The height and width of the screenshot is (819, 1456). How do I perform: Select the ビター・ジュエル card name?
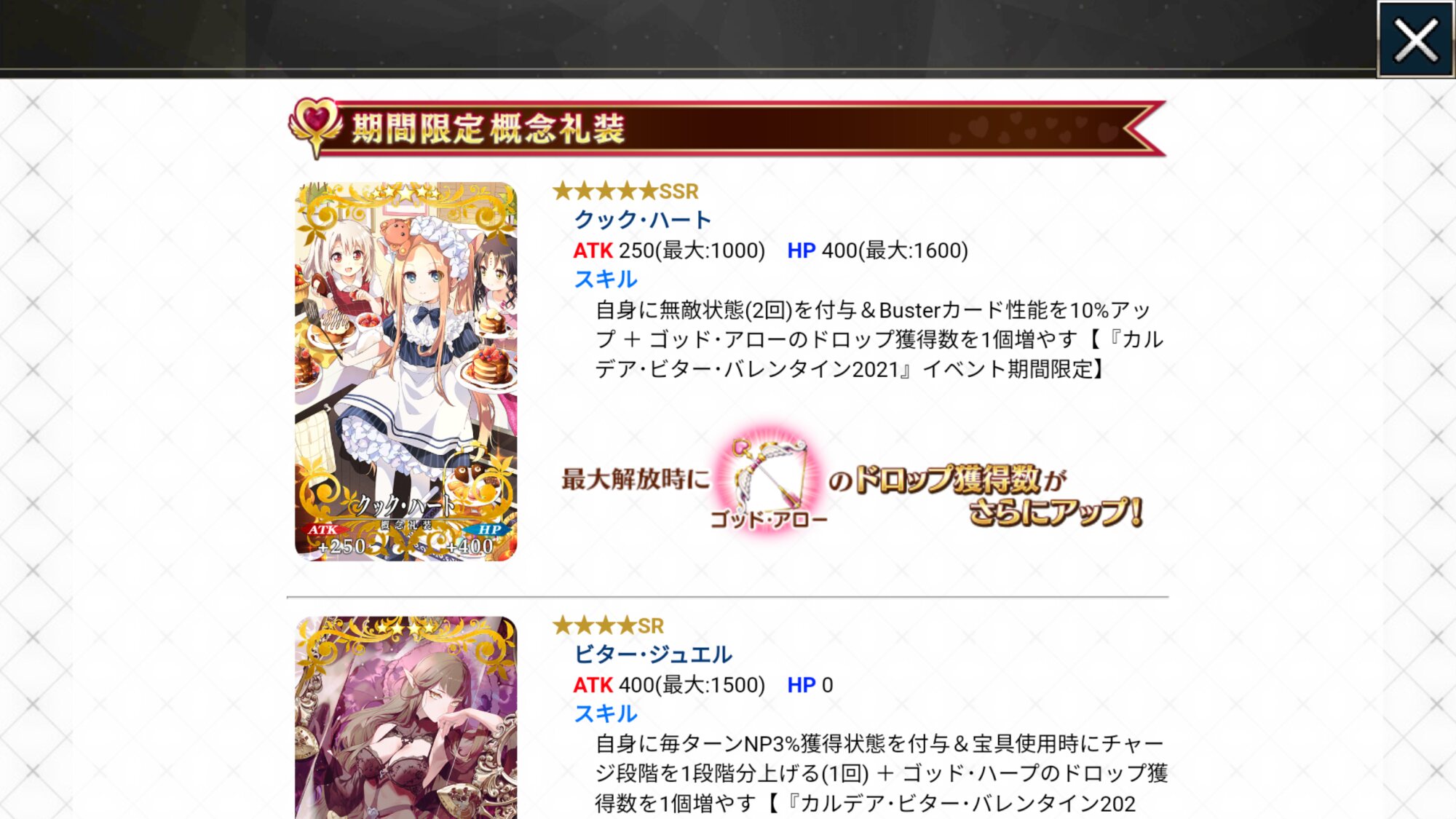(x=653, y=654)
